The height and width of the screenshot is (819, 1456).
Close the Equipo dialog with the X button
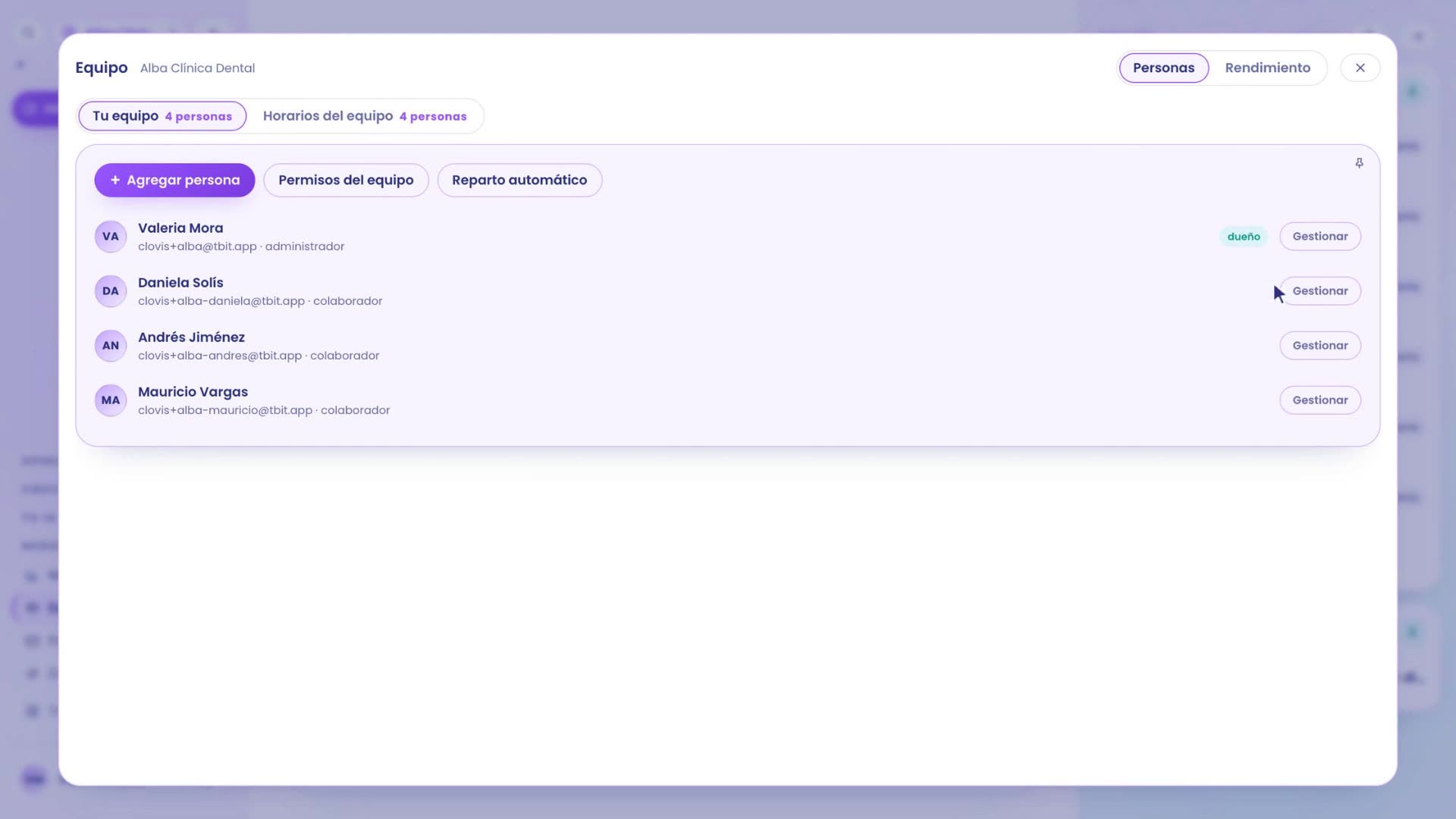point(1360,68)
